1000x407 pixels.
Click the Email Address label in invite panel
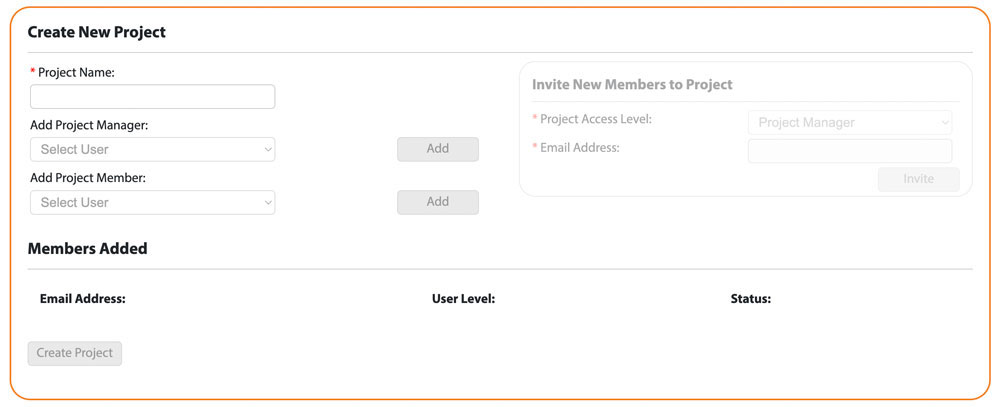[x=580, y=148]
